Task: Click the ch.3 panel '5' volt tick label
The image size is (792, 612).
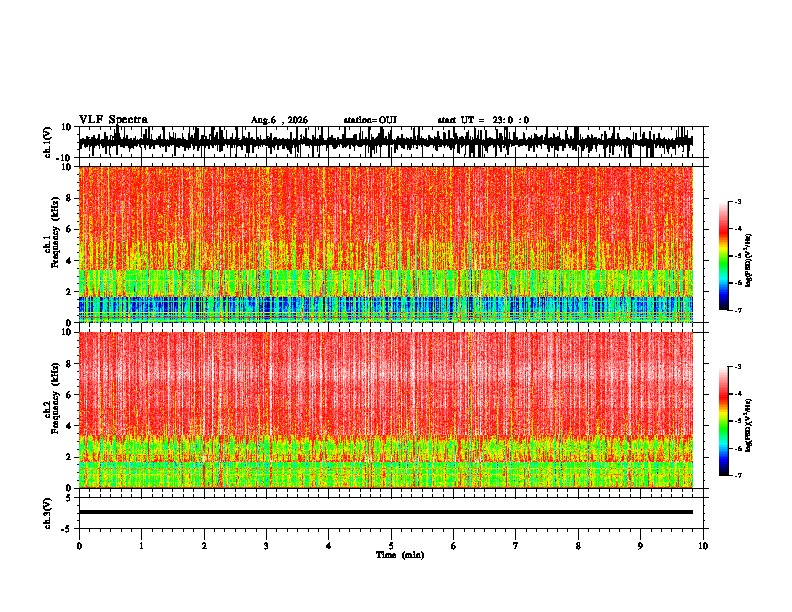Action: (70, 497)
